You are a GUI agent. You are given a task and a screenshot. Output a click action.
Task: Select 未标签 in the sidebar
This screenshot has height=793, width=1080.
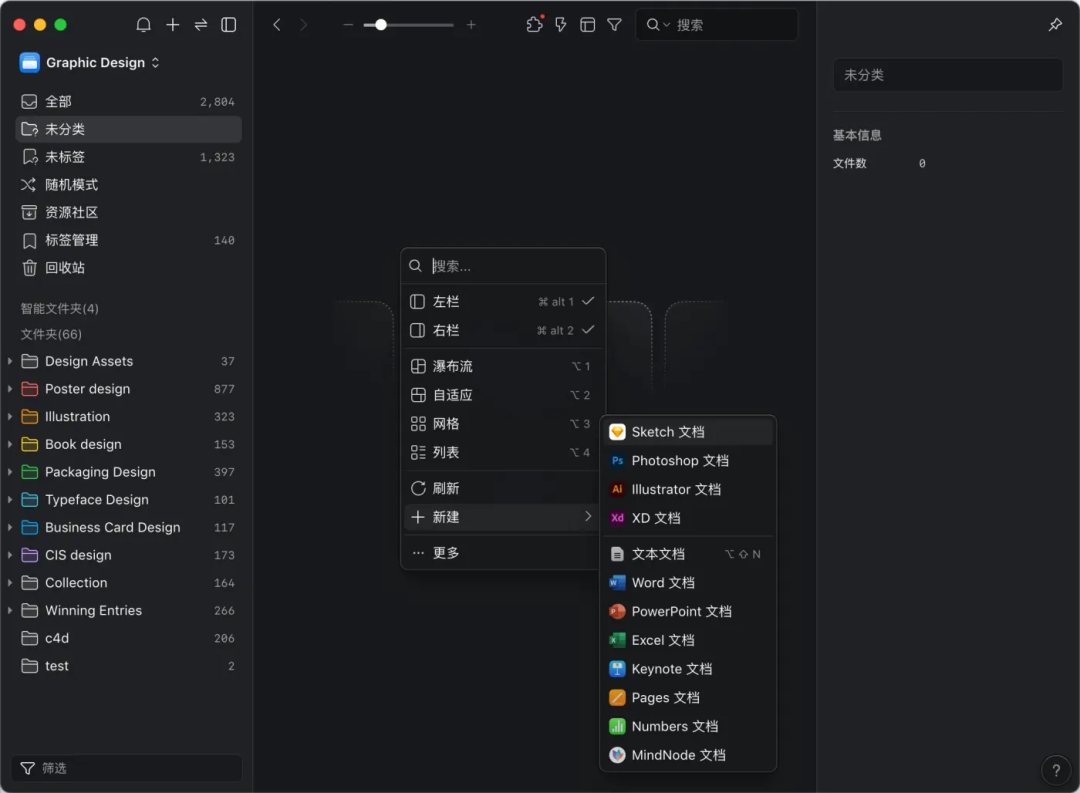pyautogui.click(x=128, y=157)
